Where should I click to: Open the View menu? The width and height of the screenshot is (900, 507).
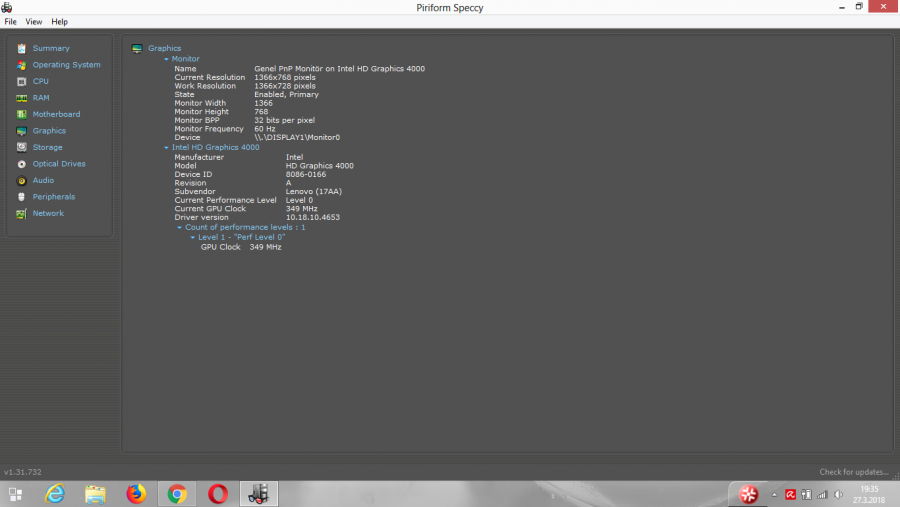click(x=33, y=22)
